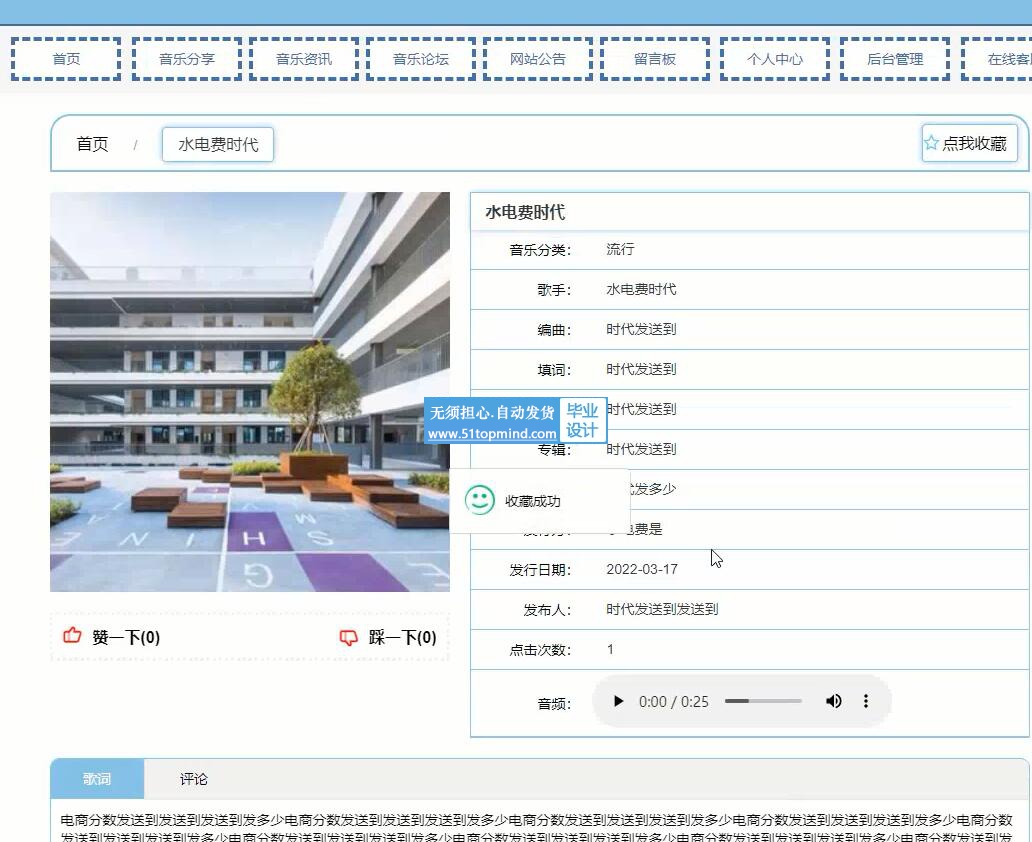Open audio player more options menu
This screenshot has width=1032, height=842.
[865, 701]
